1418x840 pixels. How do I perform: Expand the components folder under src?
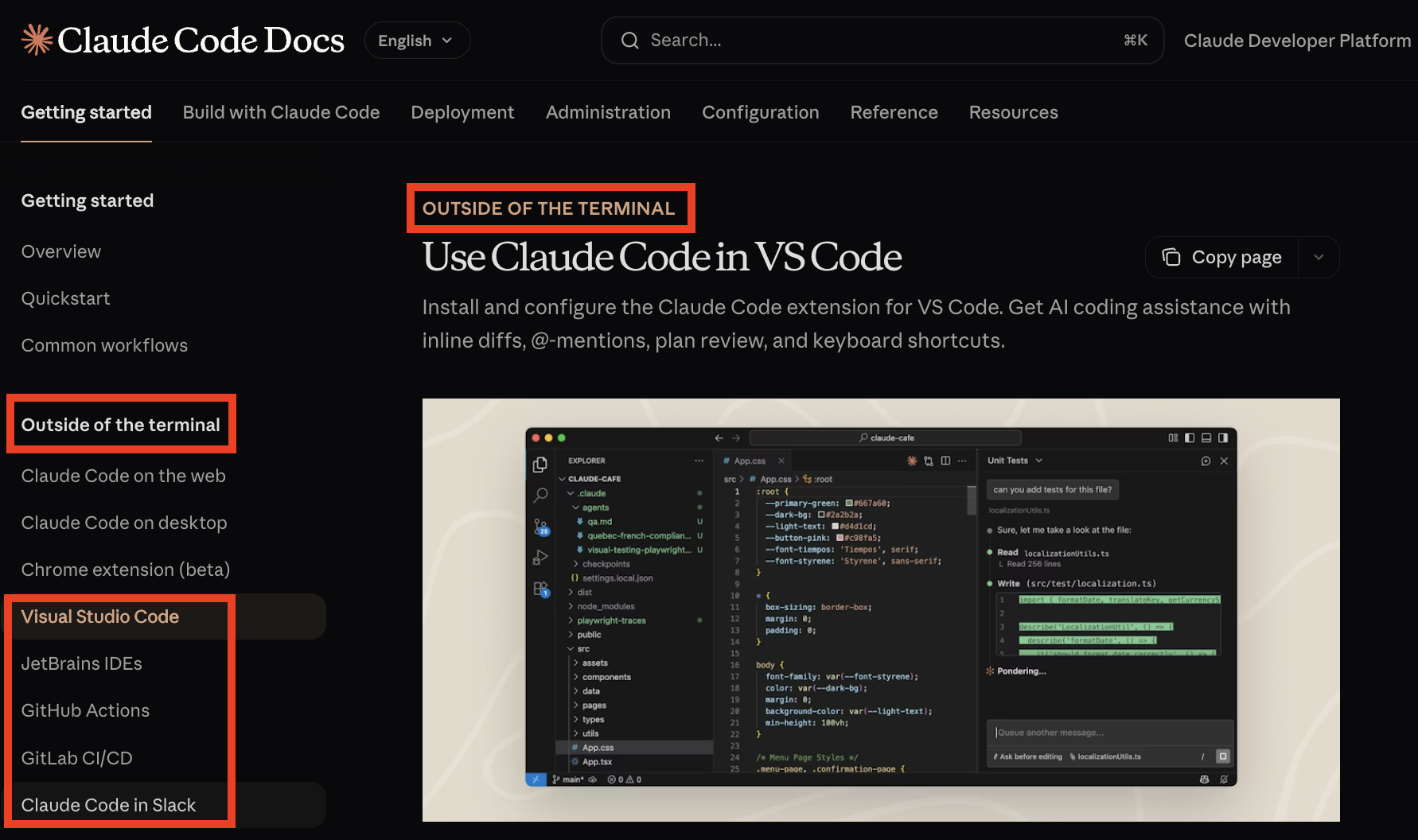pos(602,677)
